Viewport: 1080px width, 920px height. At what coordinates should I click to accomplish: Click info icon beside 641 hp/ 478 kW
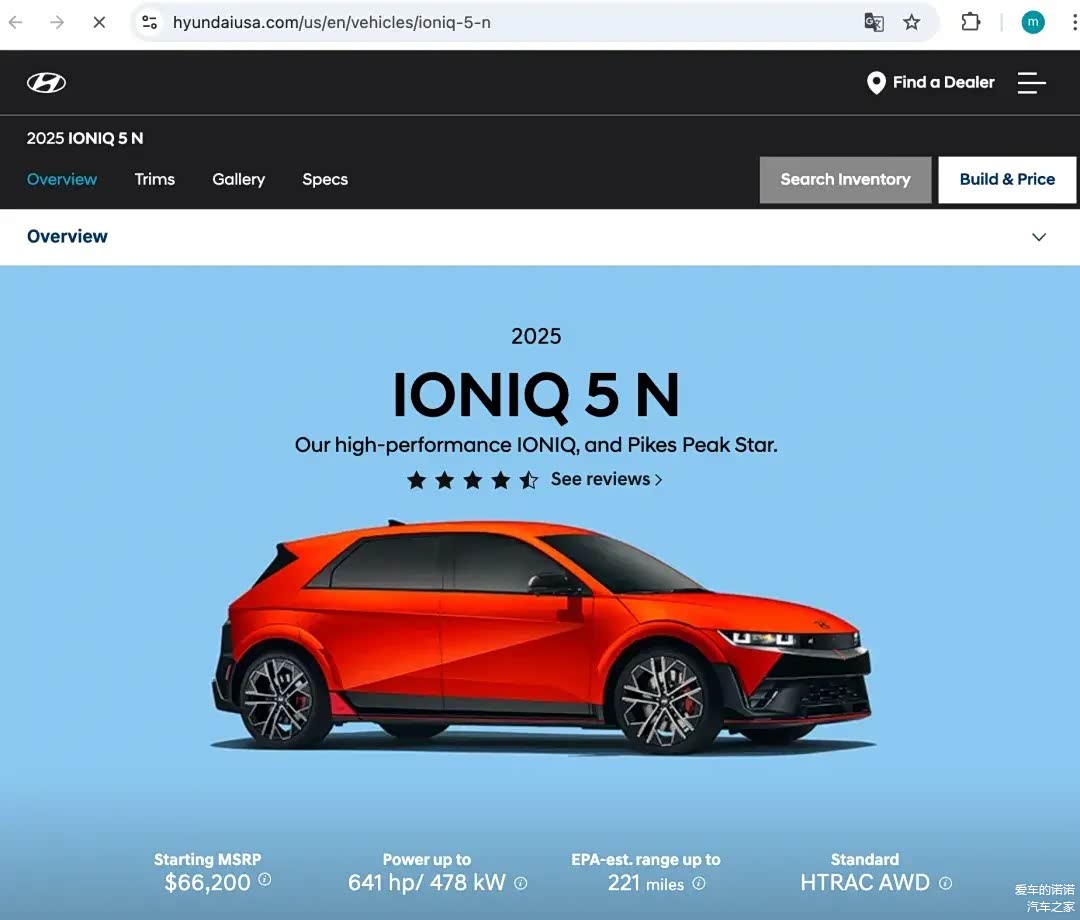[521, 882]
